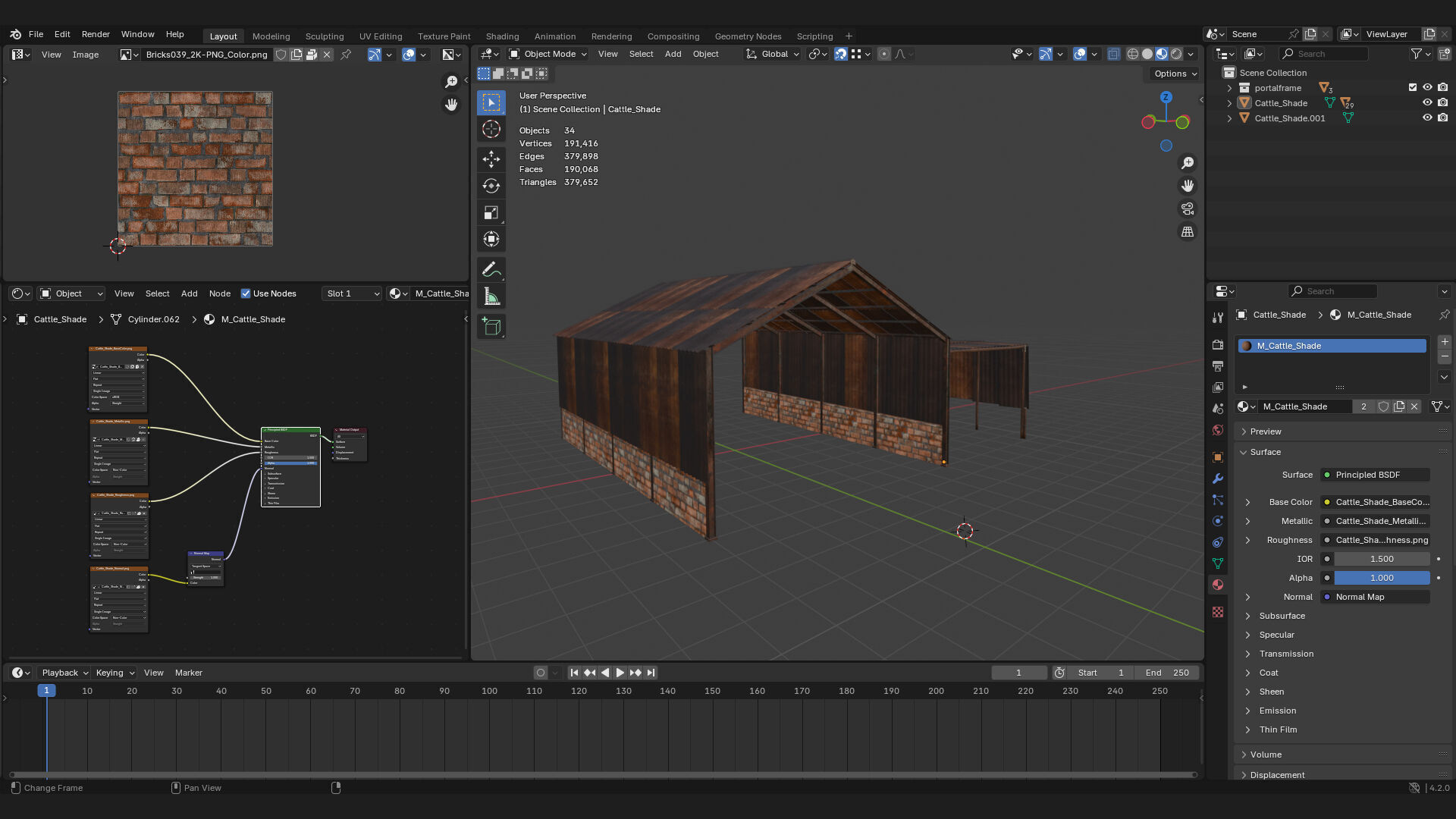Switch orthographic/perspective grid icon
The width and height of the screenshot is (1456, 819).
click(1188, 232)
